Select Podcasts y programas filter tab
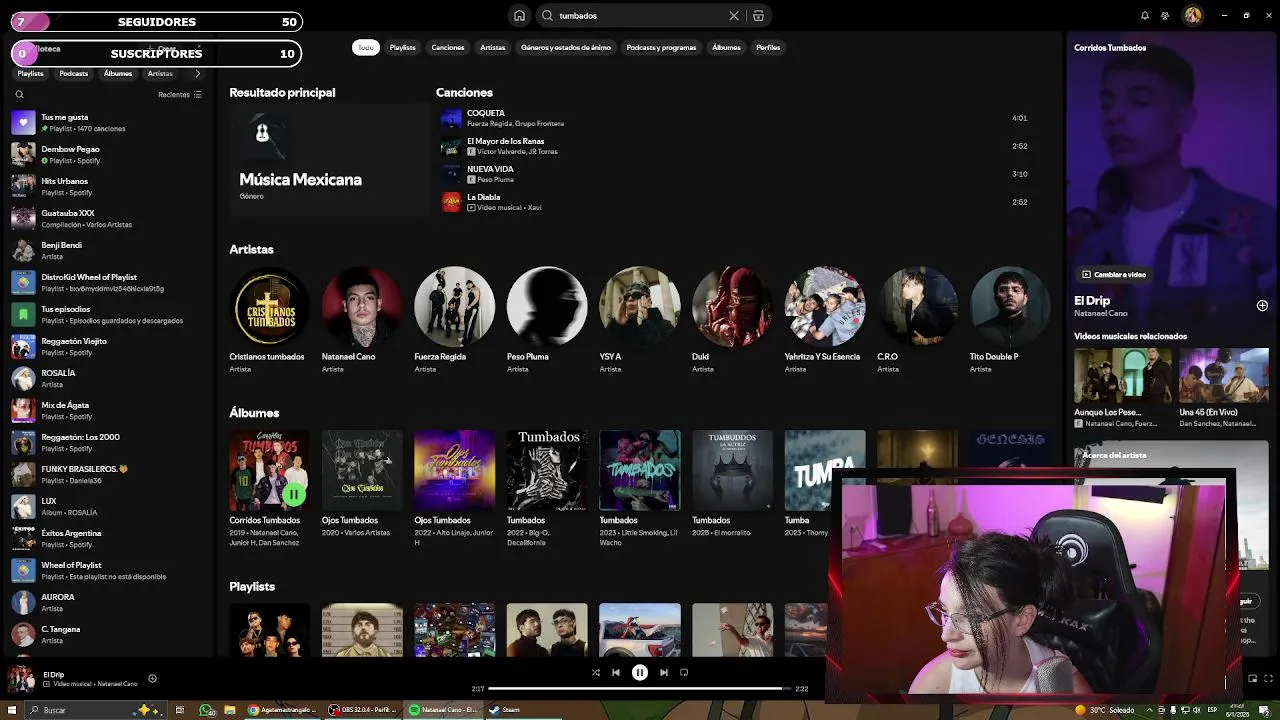1280x720 pixels. coord(661,47)
